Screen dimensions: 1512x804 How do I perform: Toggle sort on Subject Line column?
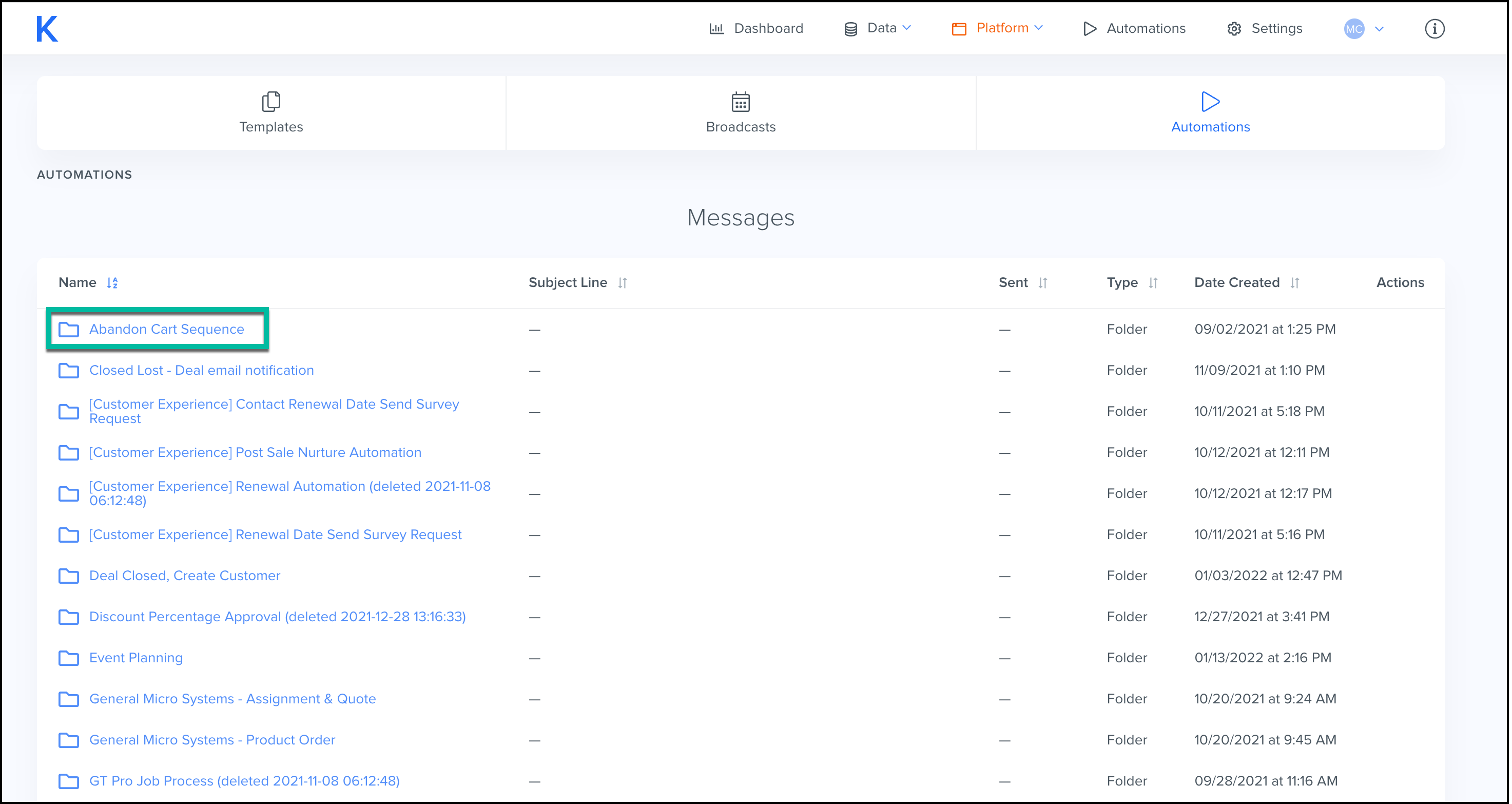tap(622, 282)
